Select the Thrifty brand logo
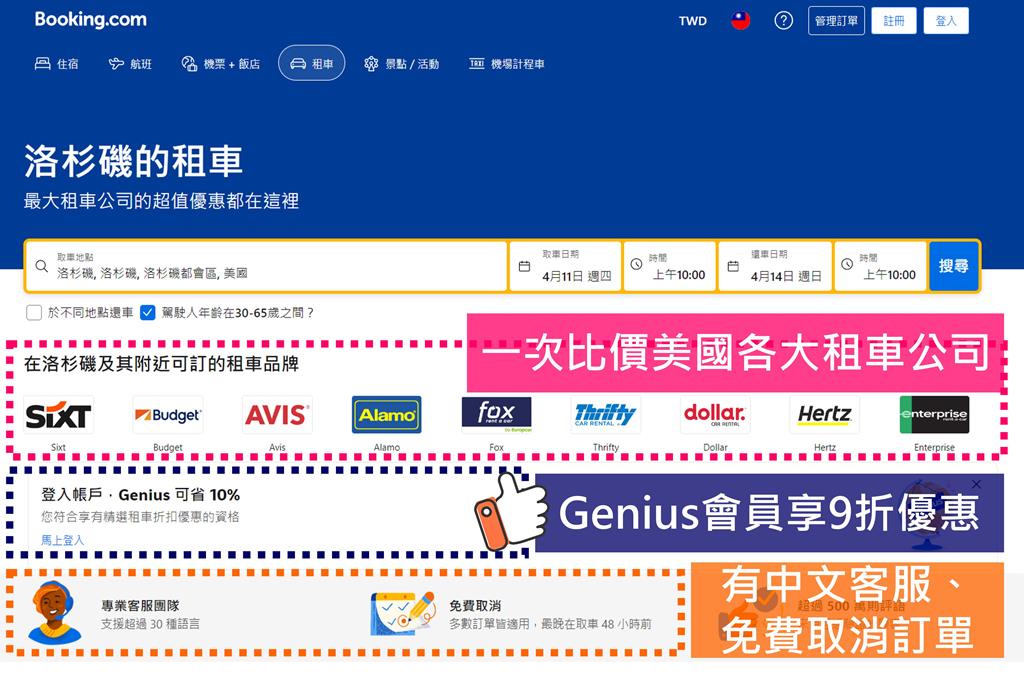 click(605, 415)
